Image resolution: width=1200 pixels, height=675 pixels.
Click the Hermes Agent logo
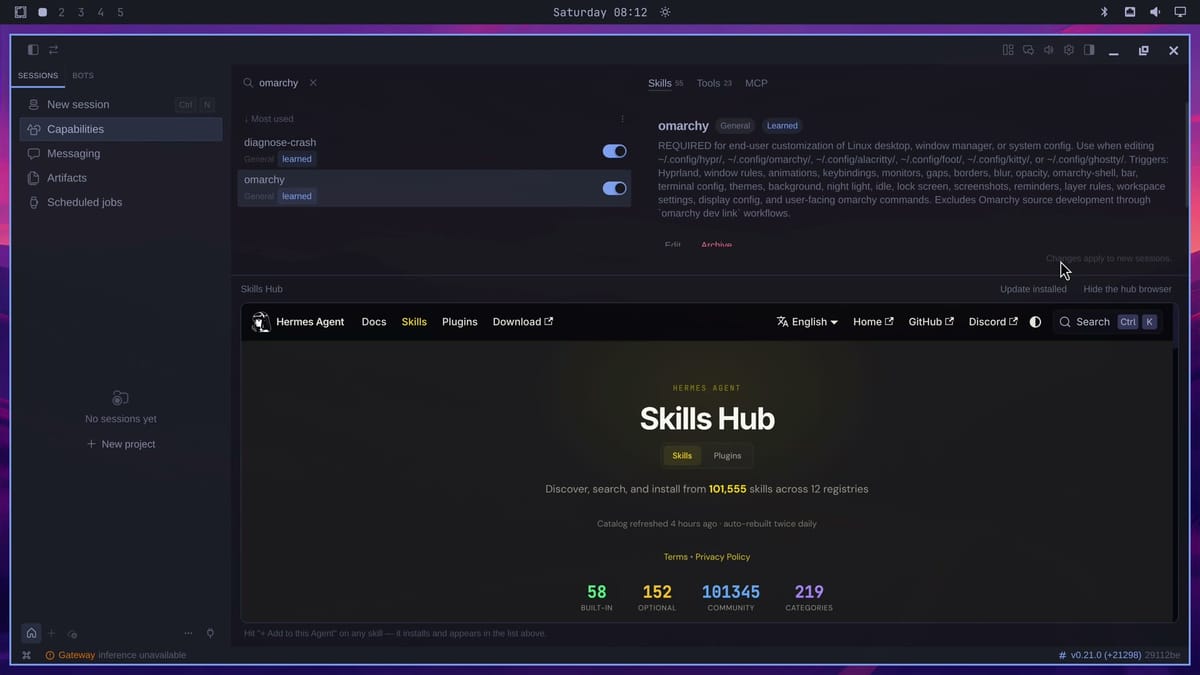[x=261, y=322]
